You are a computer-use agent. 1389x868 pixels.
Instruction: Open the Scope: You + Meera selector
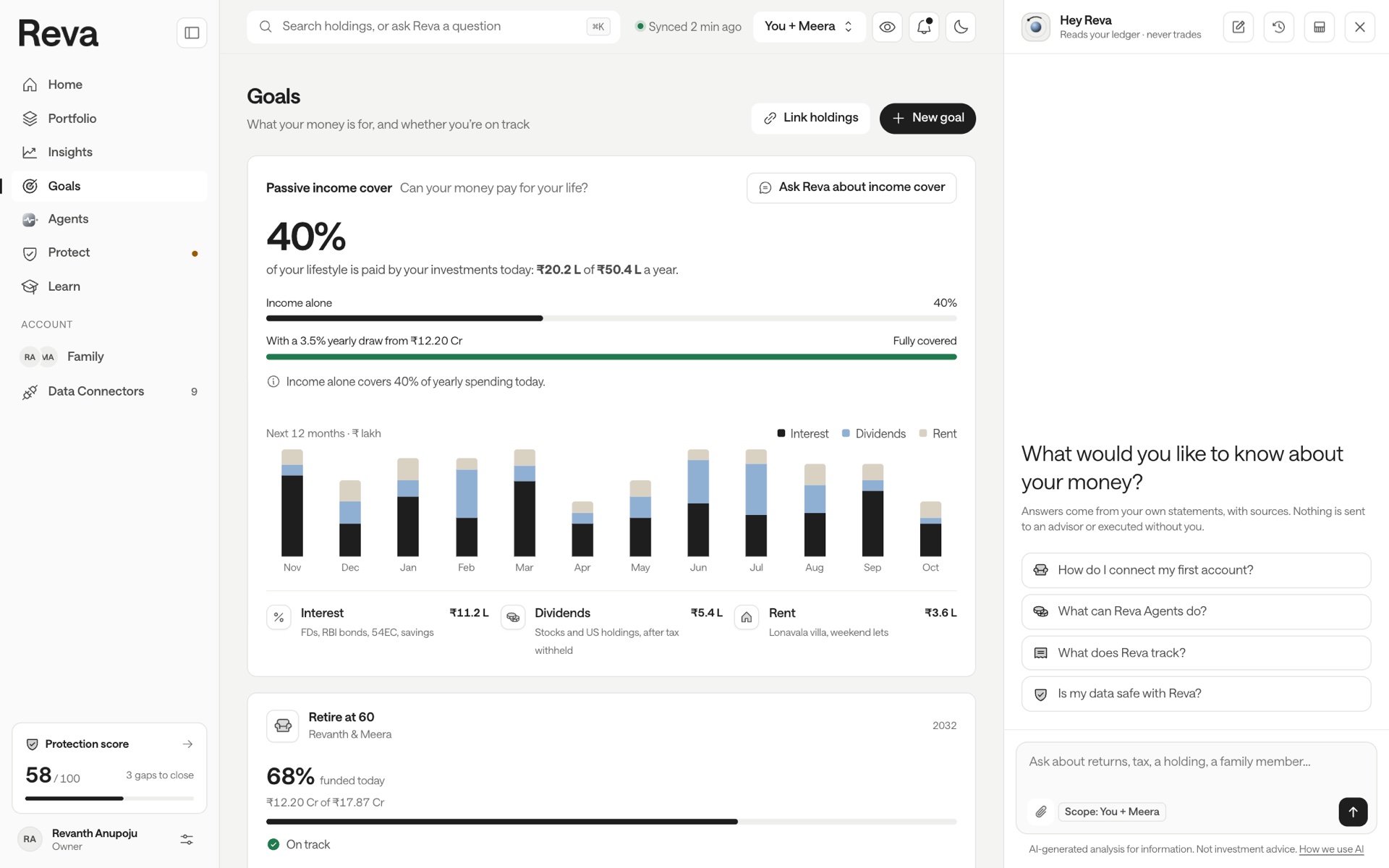(x=1112, y=812)
